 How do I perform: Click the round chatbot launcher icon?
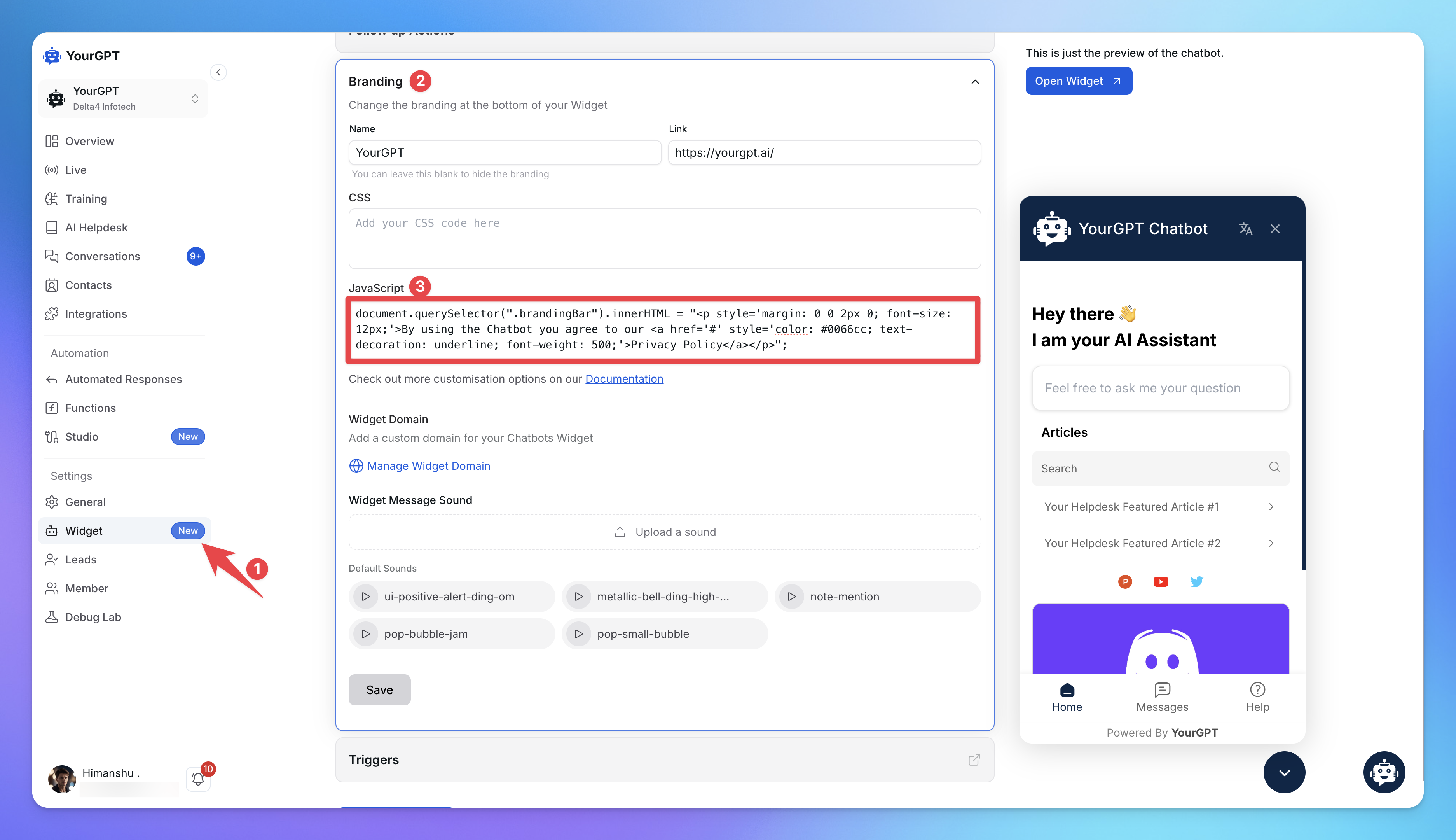pos(1384,772)
